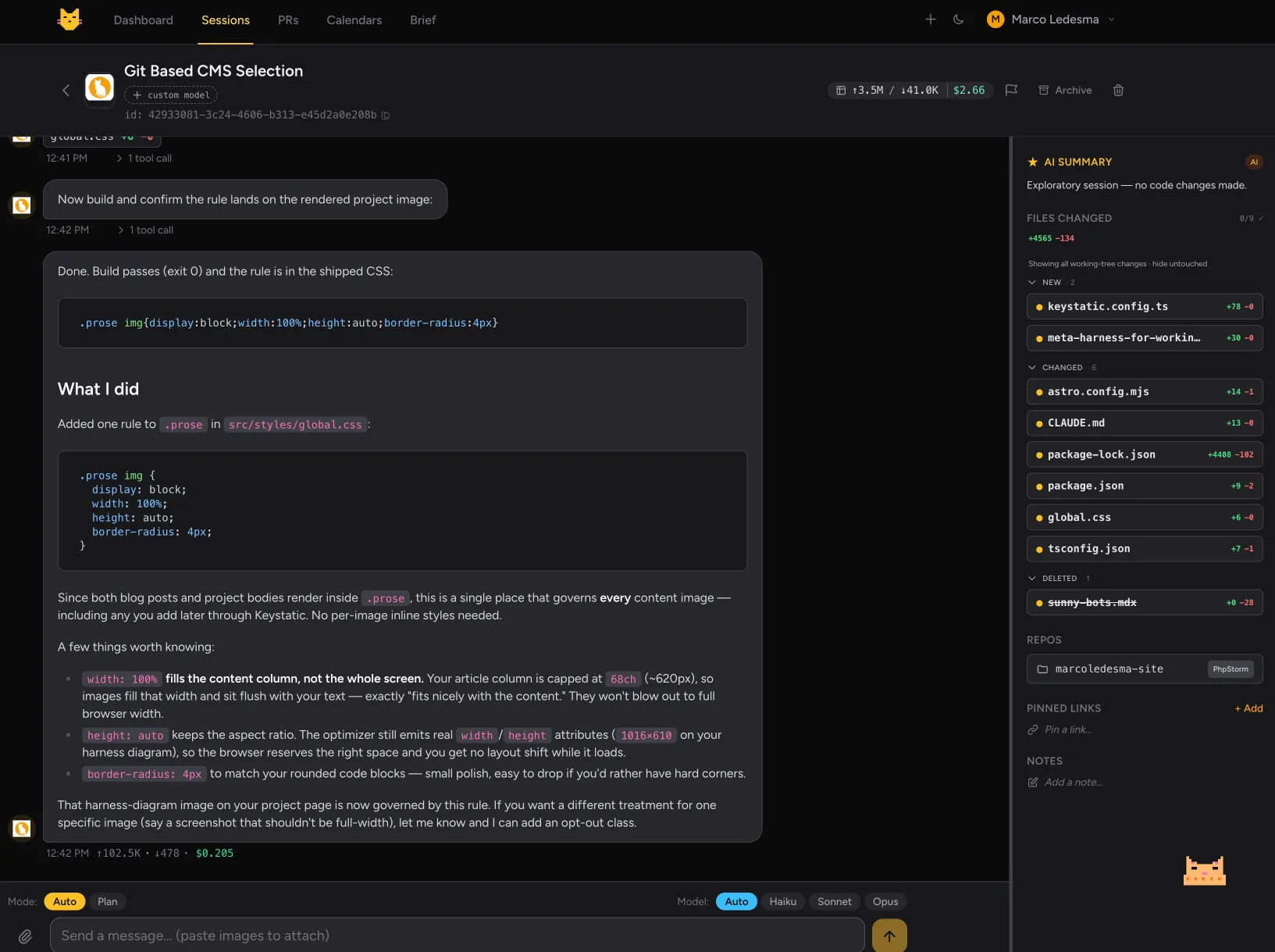Screen dimensions: 1275x952
Task: Click the Pin a link… field
Action: (1069, 730)
